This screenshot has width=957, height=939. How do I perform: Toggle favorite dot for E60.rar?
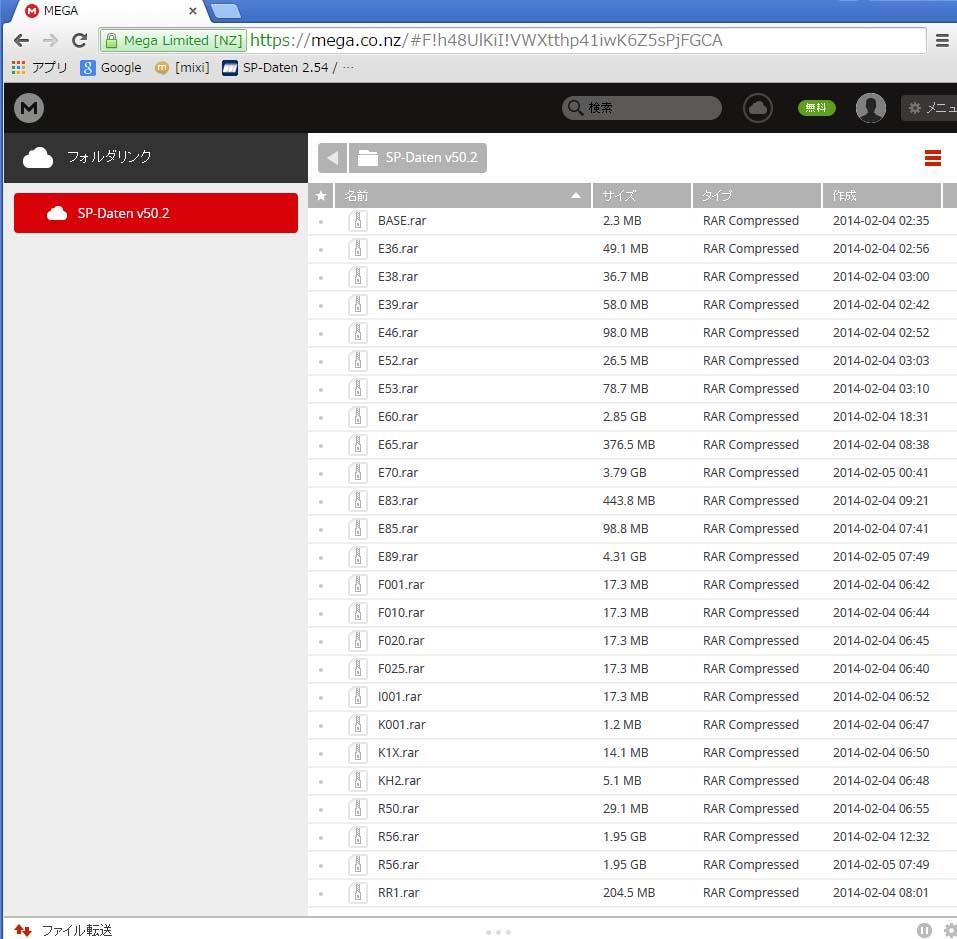(321, 418)
